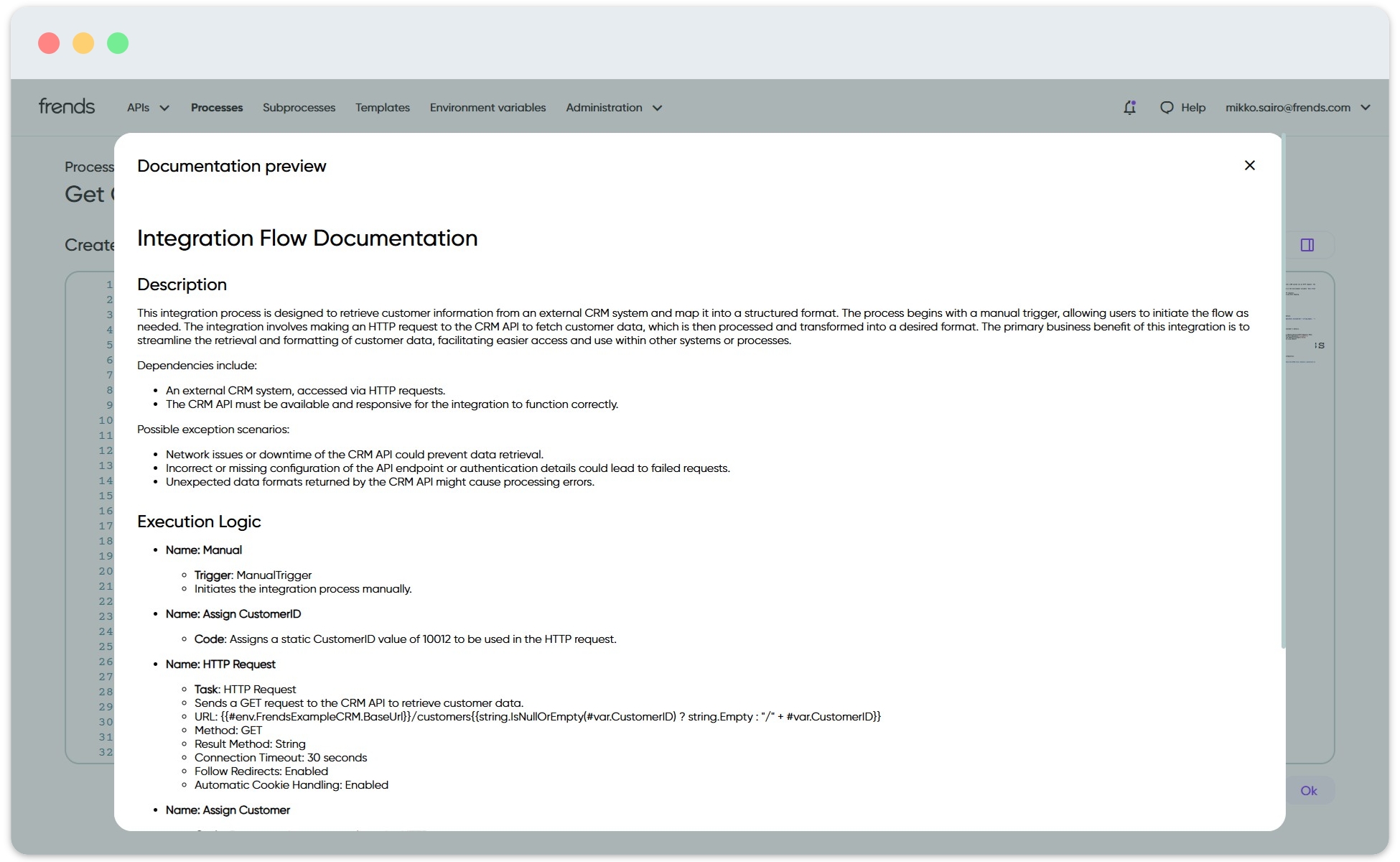1400x862 pixels.
Task: Navigate to Templates
Action: [383, 107]
